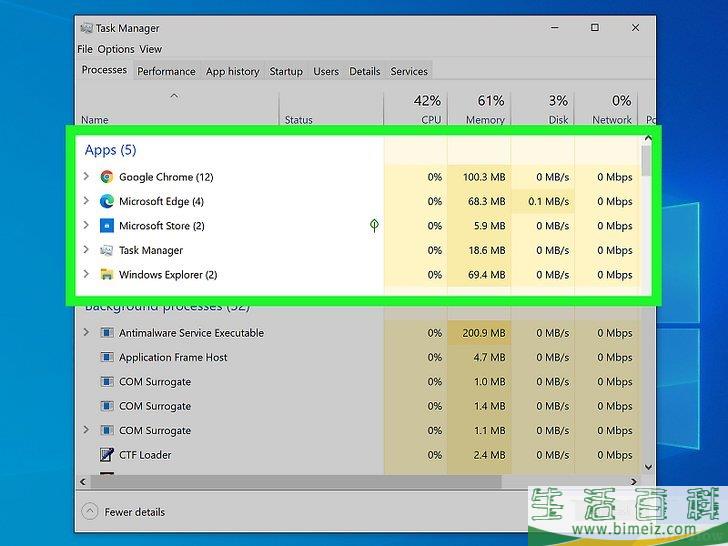This screenshot has width=728, height=546.
Task: Expand the Microsoft Edge (4) process group
Action: point(86,201)
